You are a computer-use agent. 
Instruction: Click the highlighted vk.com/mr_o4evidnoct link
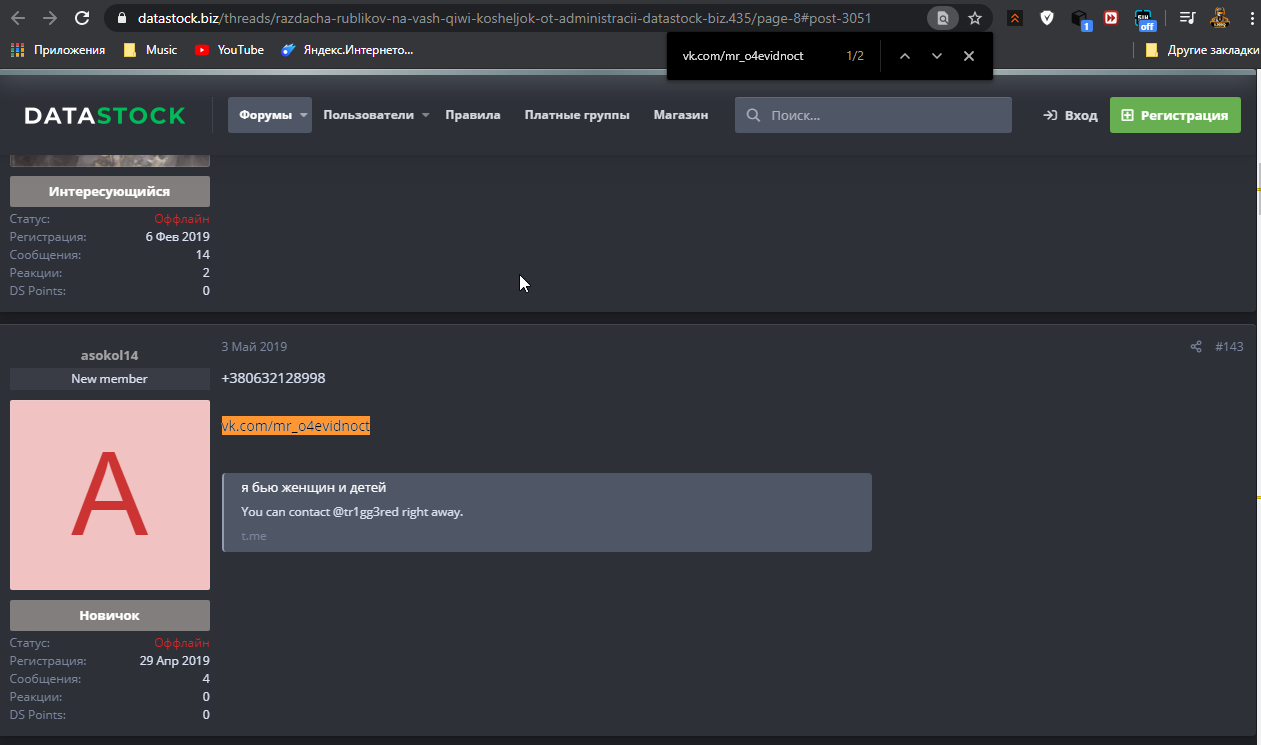[x=296, y=426]
